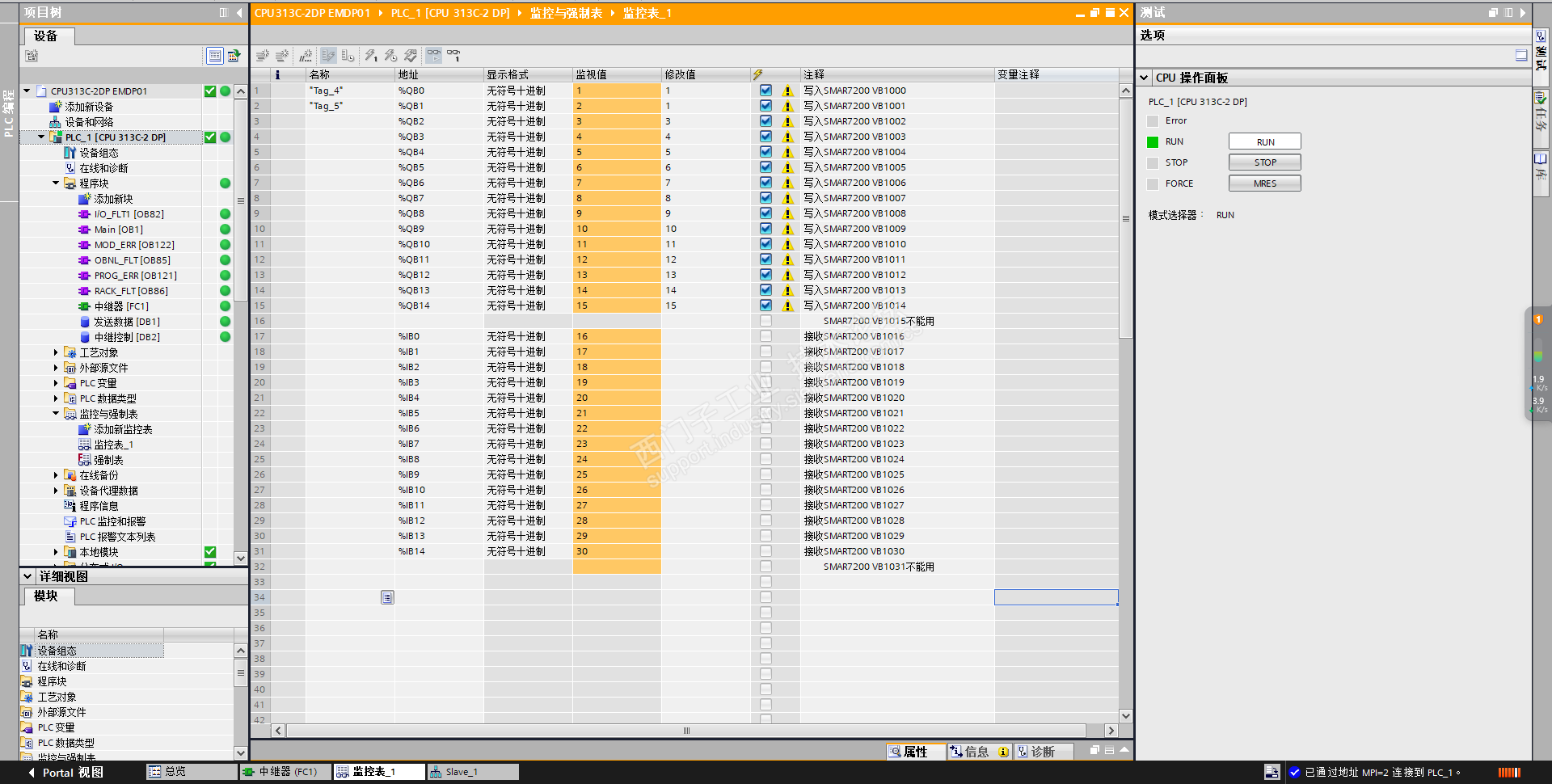The image size is (1552, 784).
Task: Expand the PLC 变量 folder
Action: (56, 383)
